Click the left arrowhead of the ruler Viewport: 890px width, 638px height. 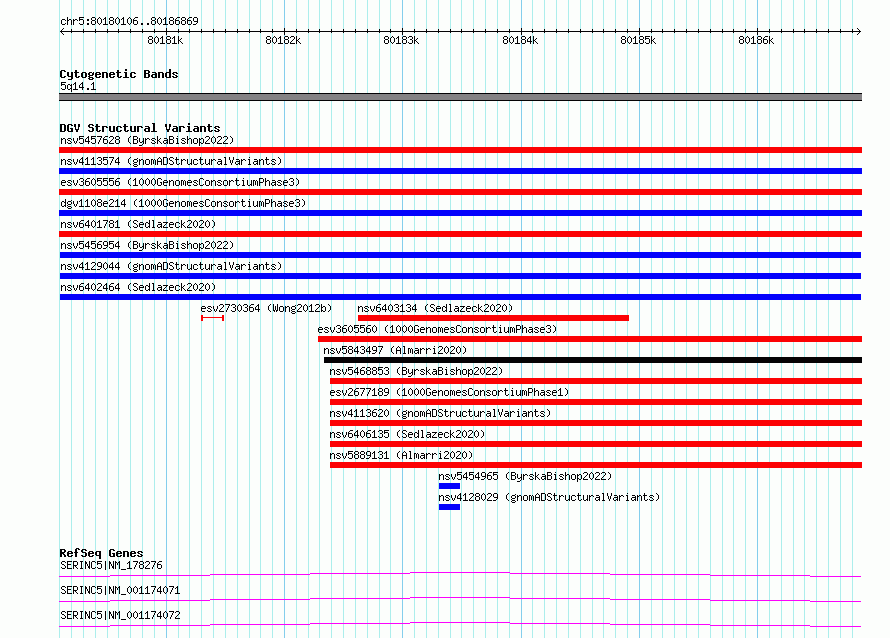(62, 31)
